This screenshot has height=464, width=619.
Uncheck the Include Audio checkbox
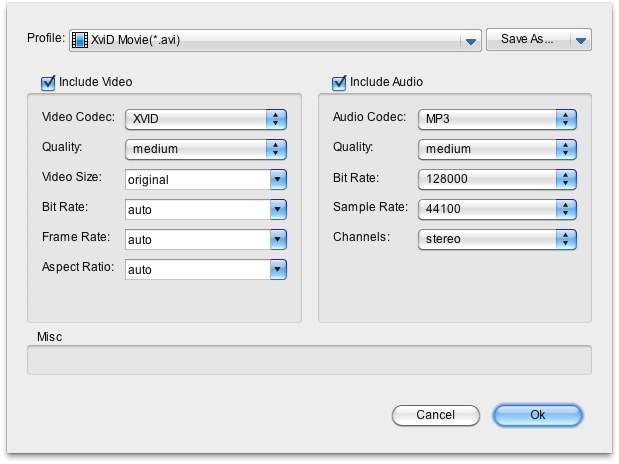[339, 83]
